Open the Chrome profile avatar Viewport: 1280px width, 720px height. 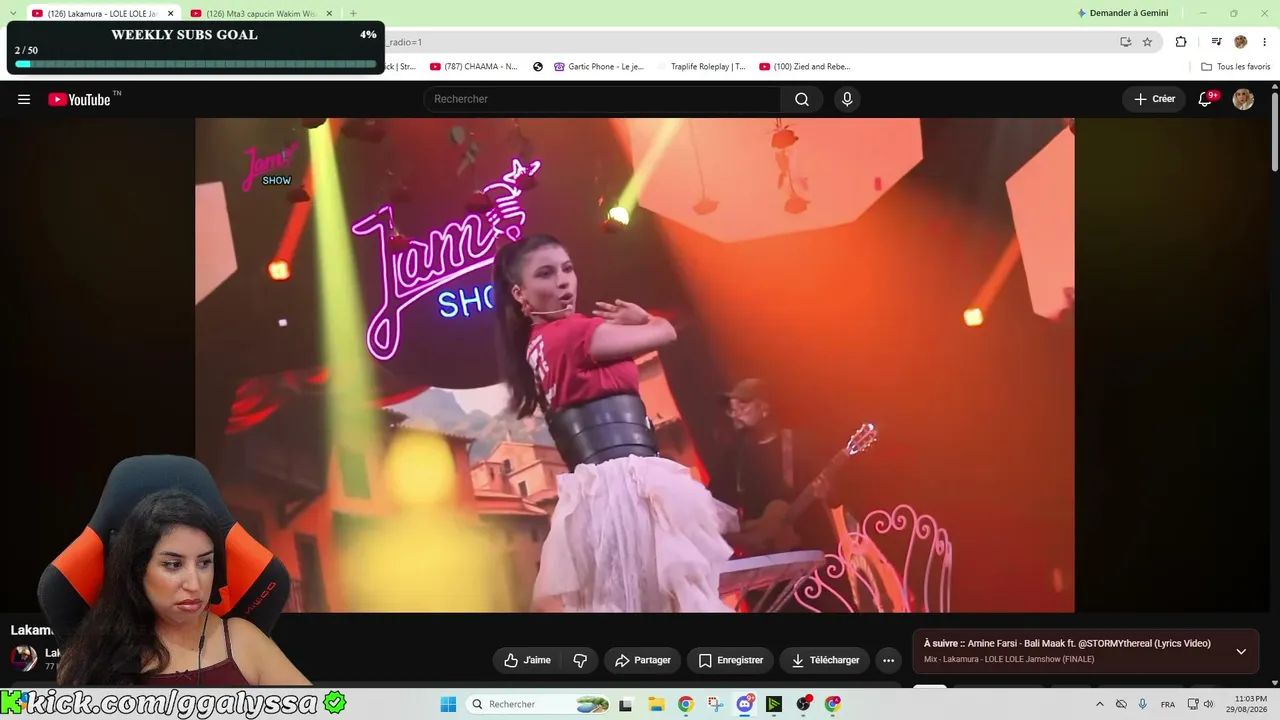(1241, 42)
